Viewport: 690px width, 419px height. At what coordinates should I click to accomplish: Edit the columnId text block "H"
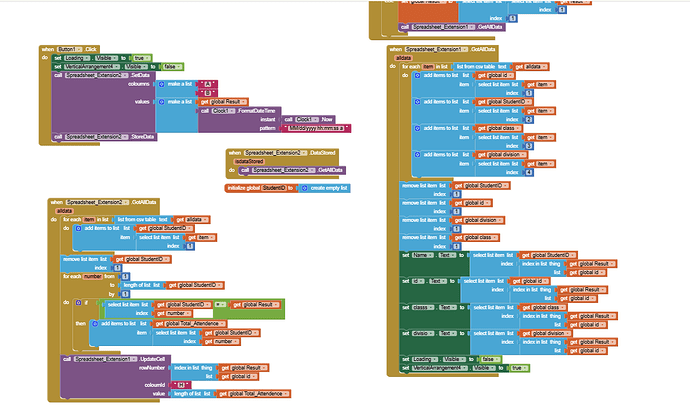point(181,385)
